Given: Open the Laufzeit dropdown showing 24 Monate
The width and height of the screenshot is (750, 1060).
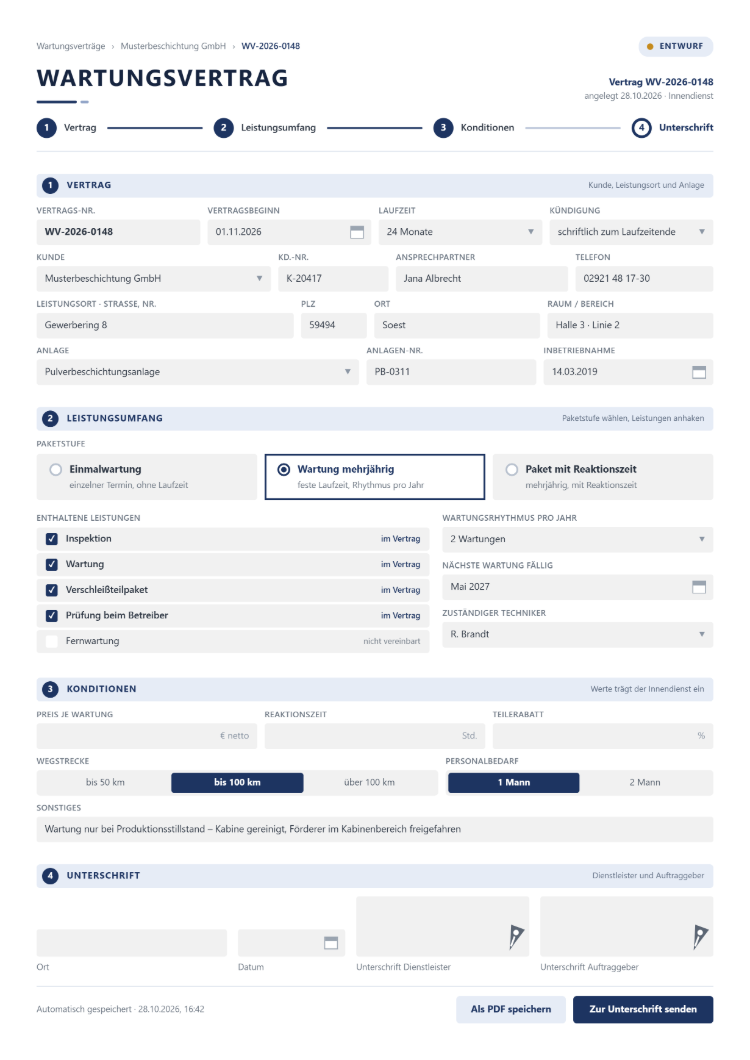Looking at the screenshot, I should [x=461, y=232].
